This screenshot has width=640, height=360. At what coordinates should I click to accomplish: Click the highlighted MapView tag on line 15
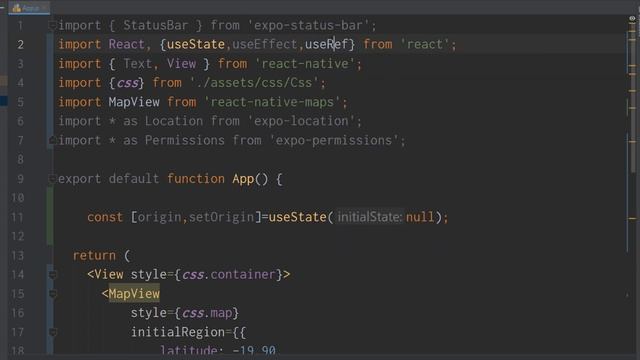[x=134, y=294]
